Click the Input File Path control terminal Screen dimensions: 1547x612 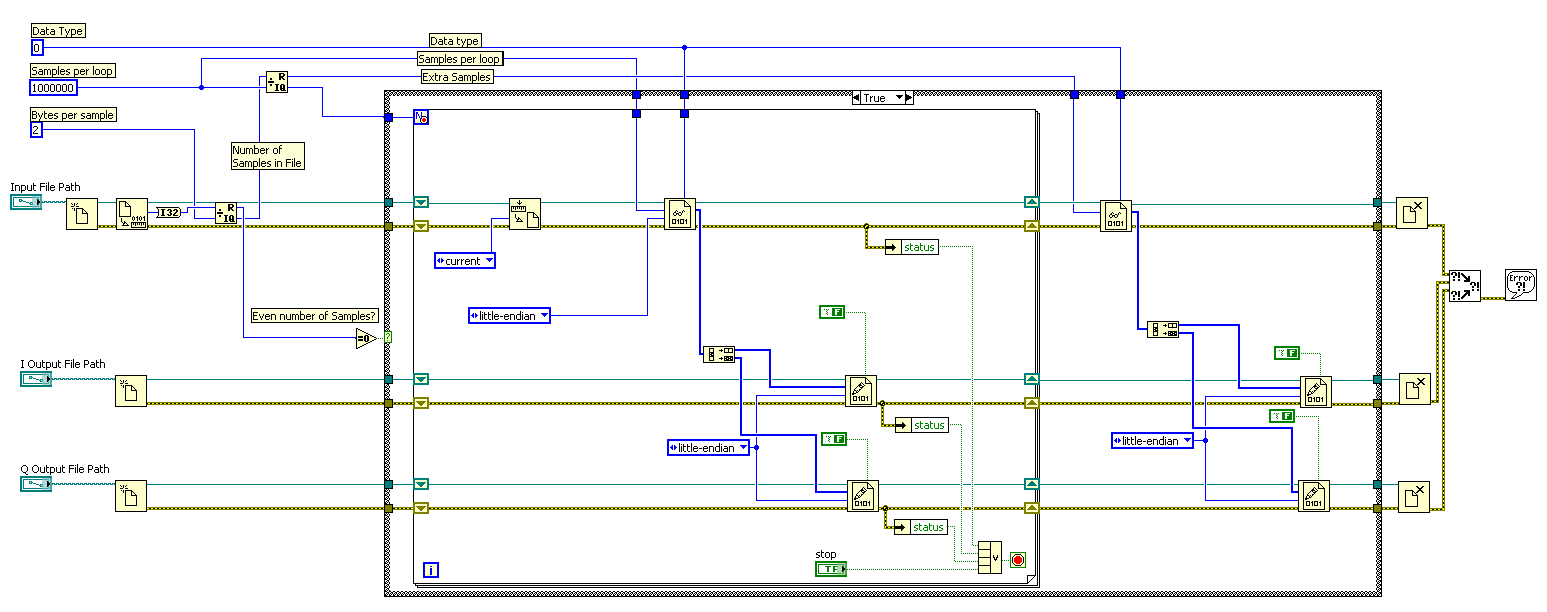coord(26,203)
